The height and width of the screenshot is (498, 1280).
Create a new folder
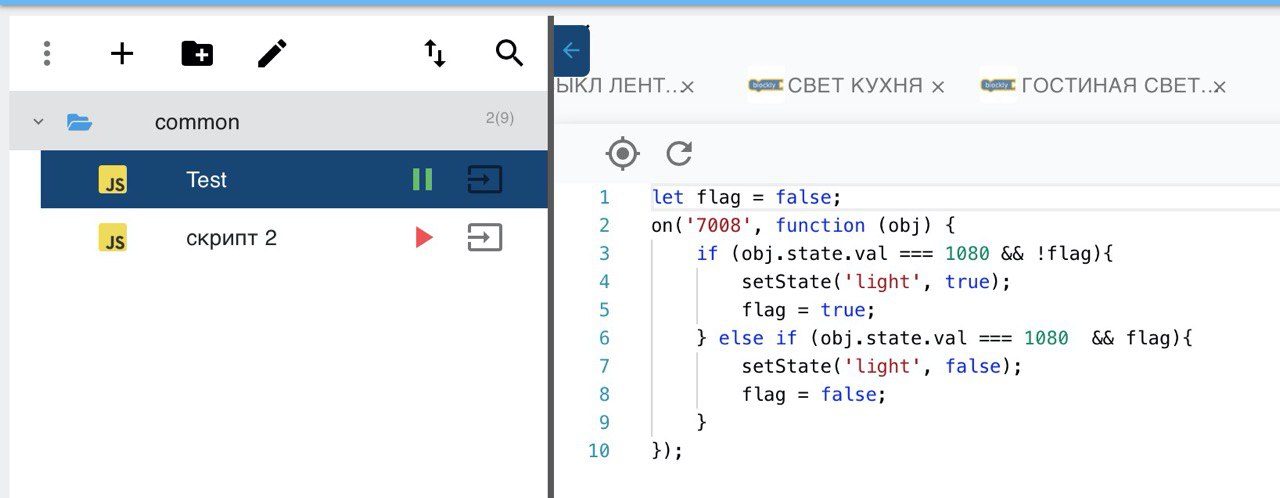197,53
